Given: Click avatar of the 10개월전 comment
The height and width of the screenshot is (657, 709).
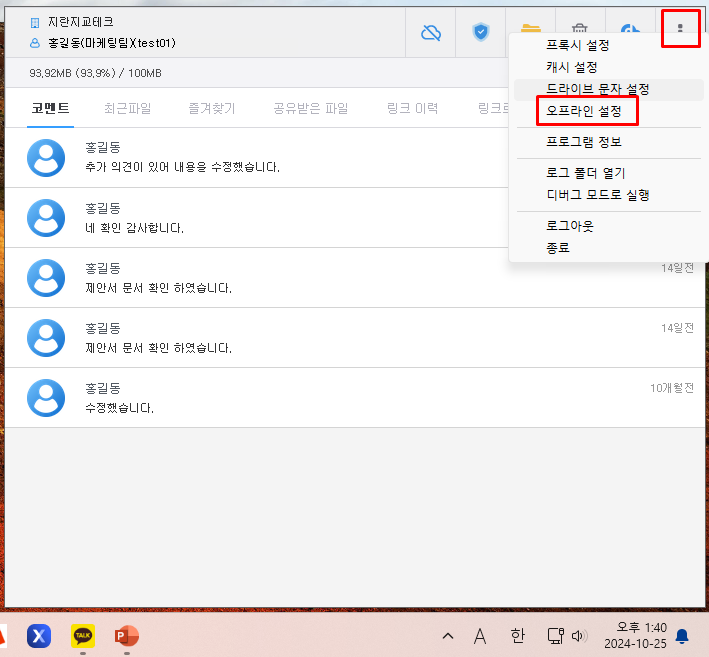Looking at the screenshot, I should pos(46,398).
